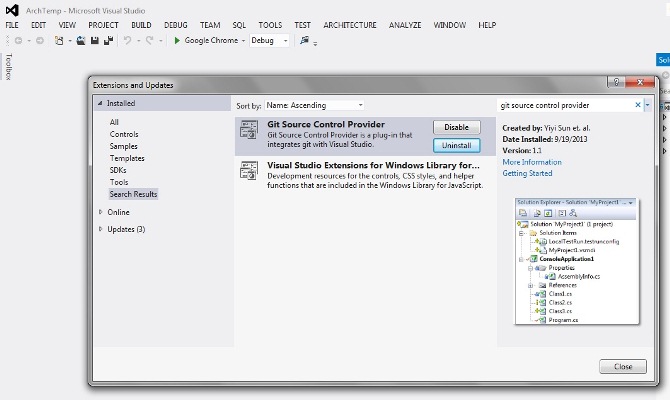
Task: Select the SDKs category
Action: (118, 170)
